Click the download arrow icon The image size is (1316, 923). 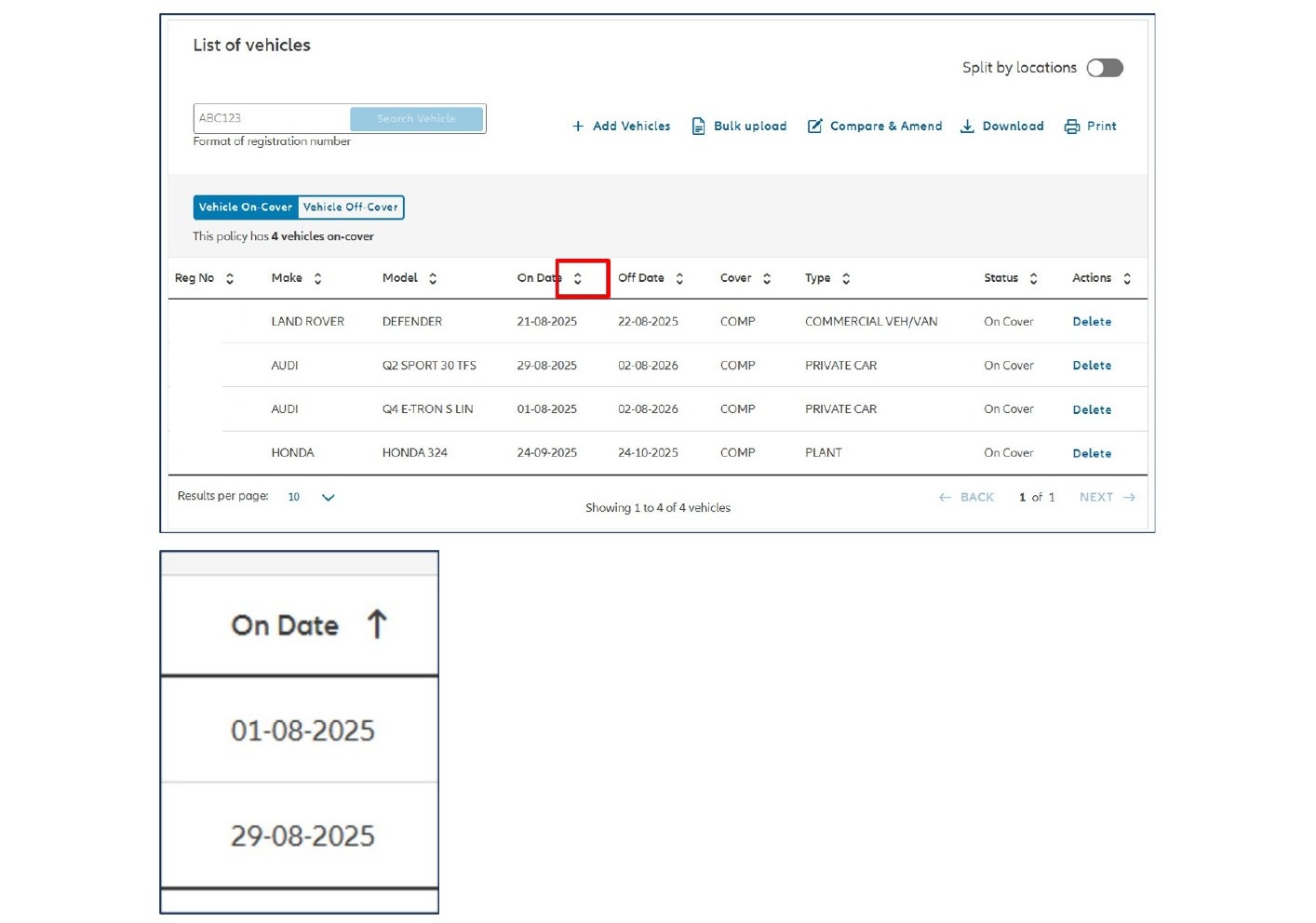click(967, 127)
